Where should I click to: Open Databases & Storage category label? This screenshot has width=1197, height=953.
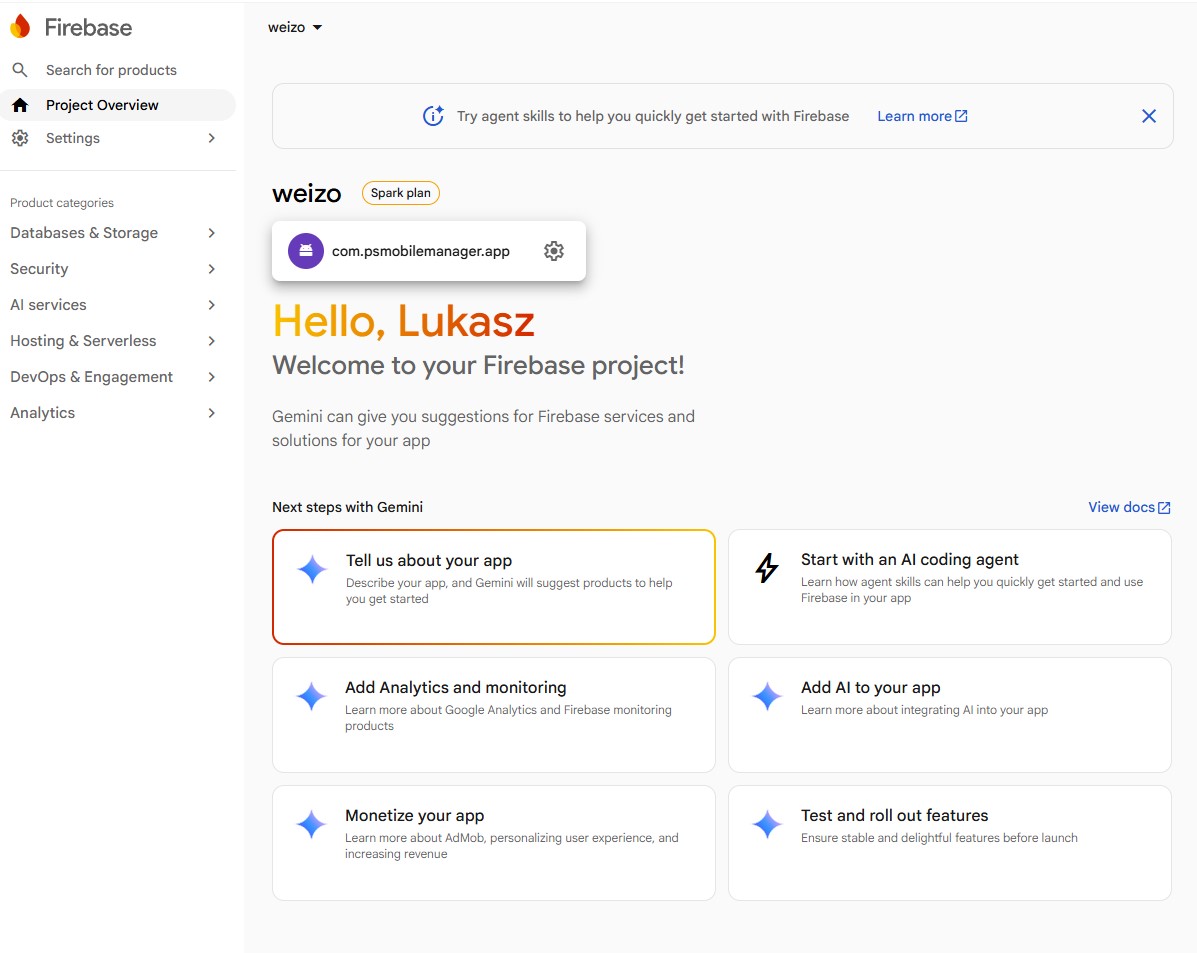[x=84, y=233]
